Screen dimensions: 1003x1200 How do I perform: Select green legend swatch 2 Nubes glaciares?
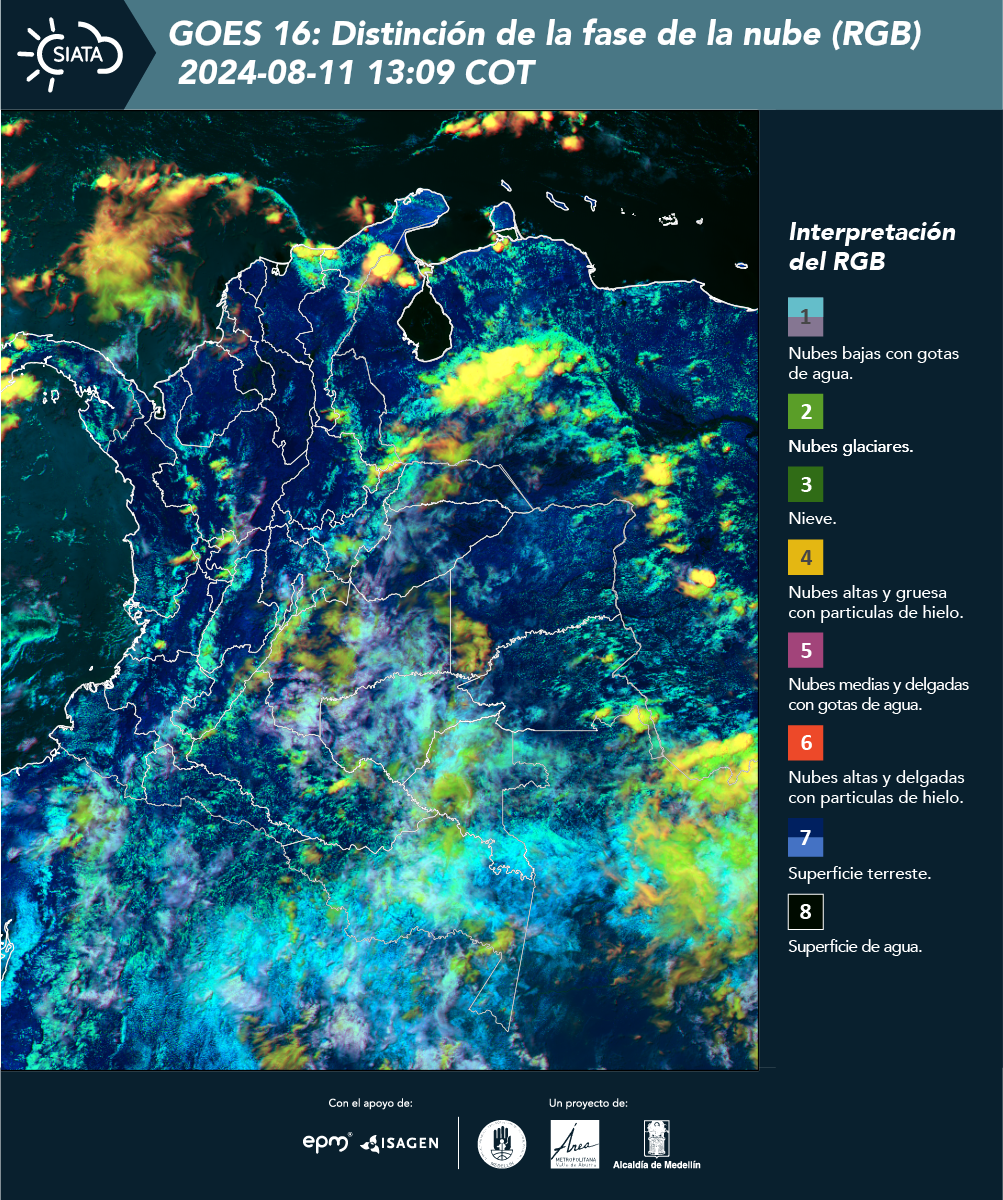click(805, 412)
